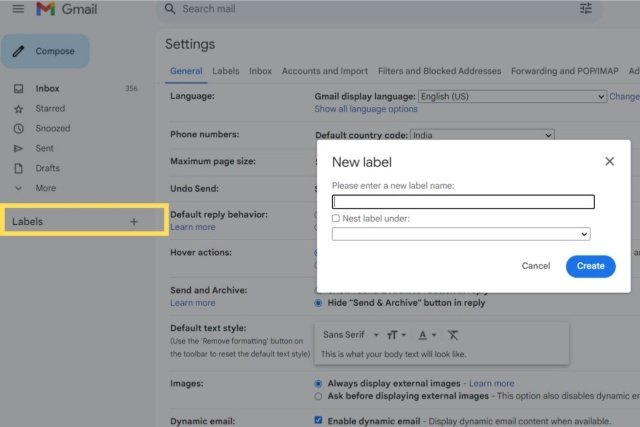The image size is (640, 427).
Task: Open Default country code dropdown
Action: tap(482, 135)
